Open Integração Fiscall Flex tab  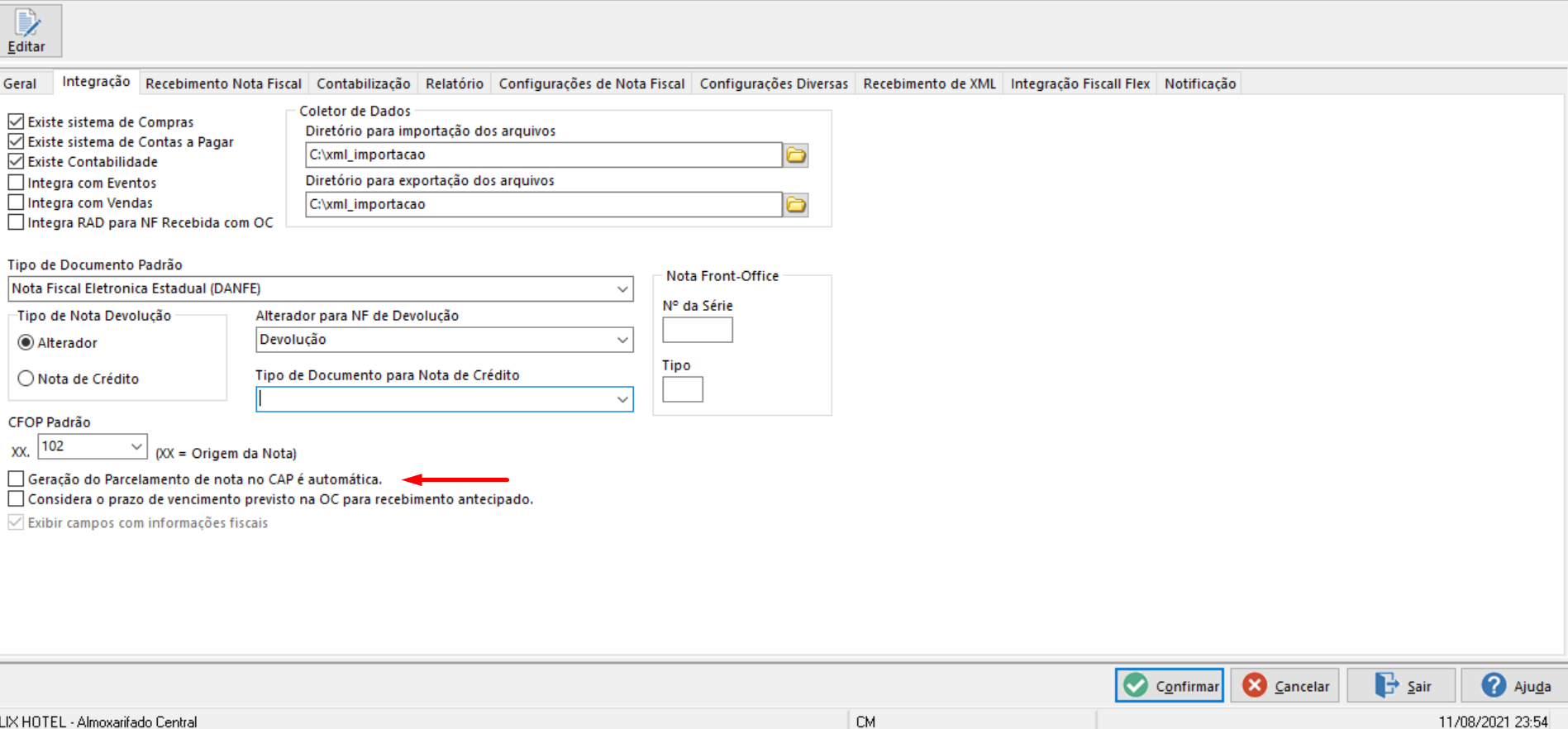(1079, 83)
